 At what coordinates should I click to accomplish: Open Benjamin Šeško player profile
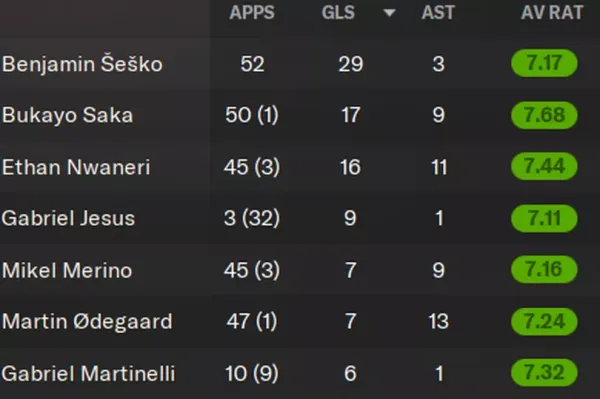[82, 64]
